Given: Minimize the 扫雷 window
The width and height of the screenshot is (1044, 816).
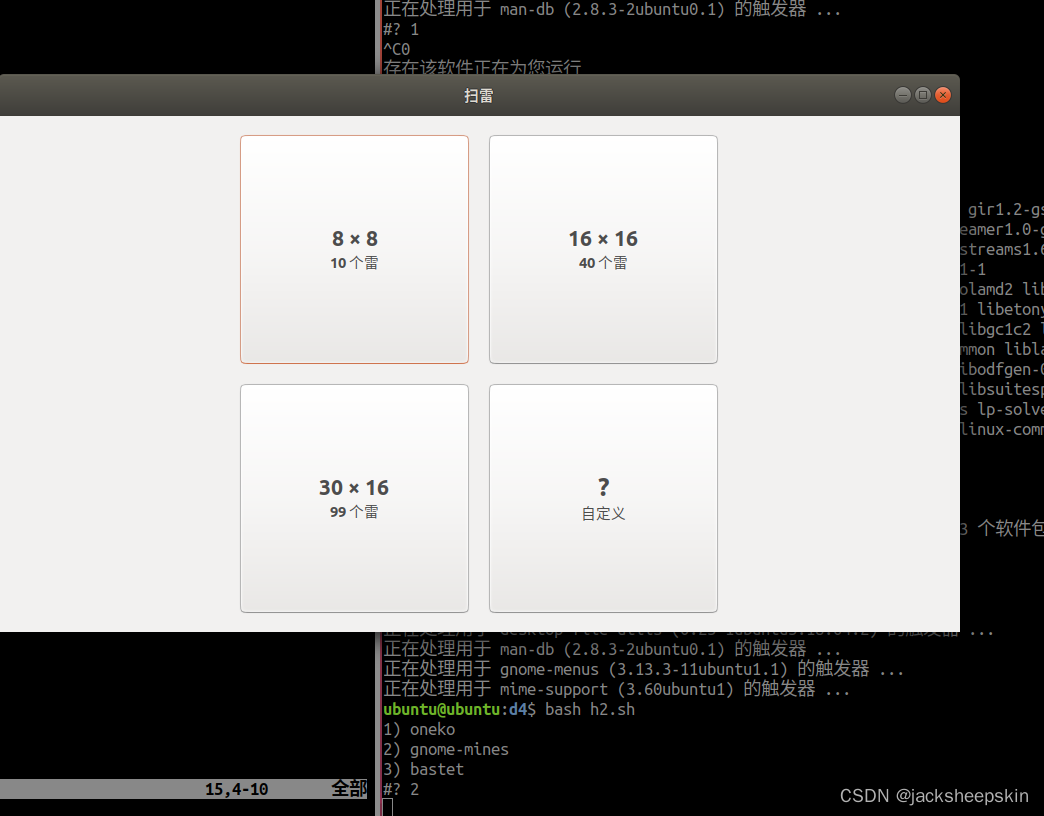Looking at the screenshot, I should (902, 95).
